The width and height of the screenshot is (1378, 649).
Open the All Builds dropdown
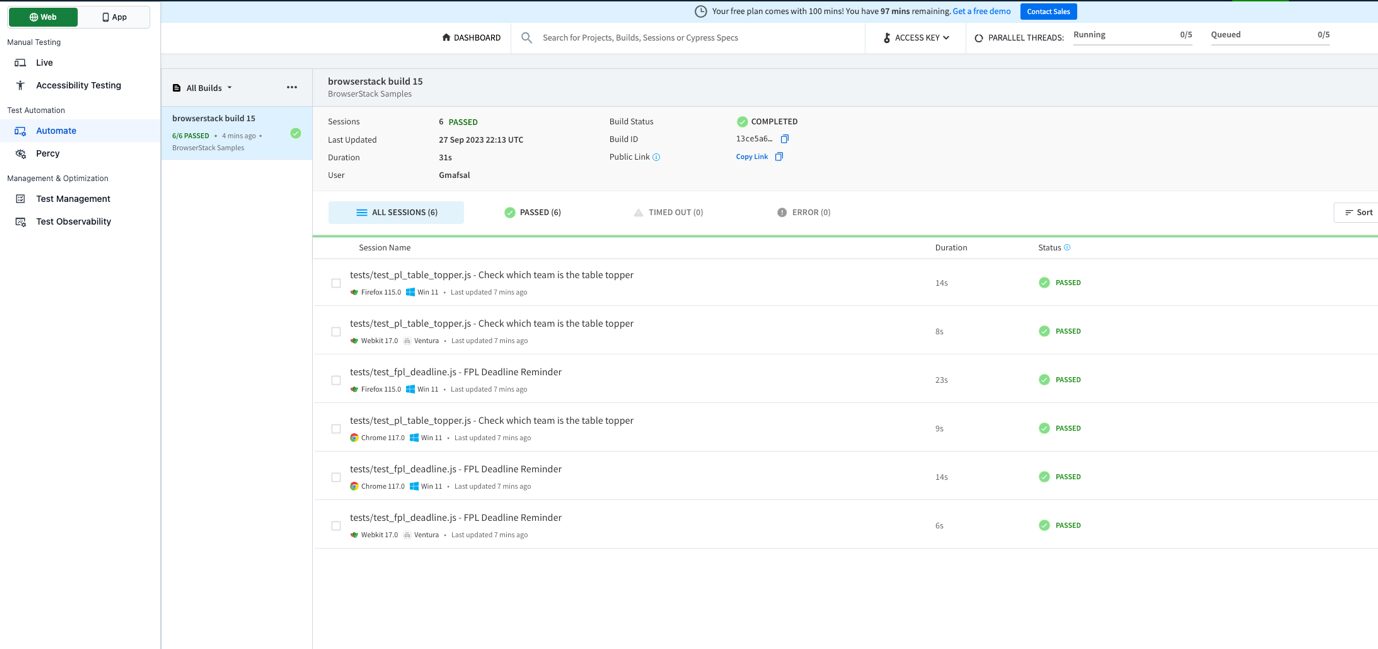tap(202, 87)
